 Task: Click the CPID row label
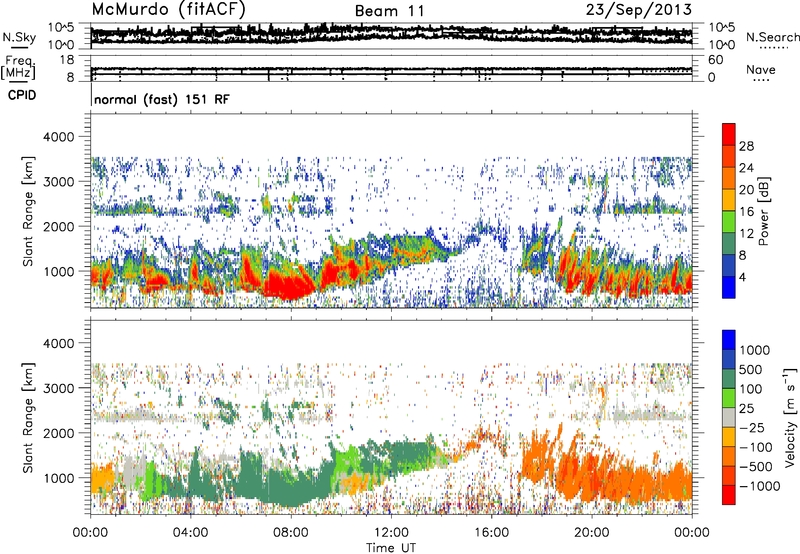pos(22,95)
